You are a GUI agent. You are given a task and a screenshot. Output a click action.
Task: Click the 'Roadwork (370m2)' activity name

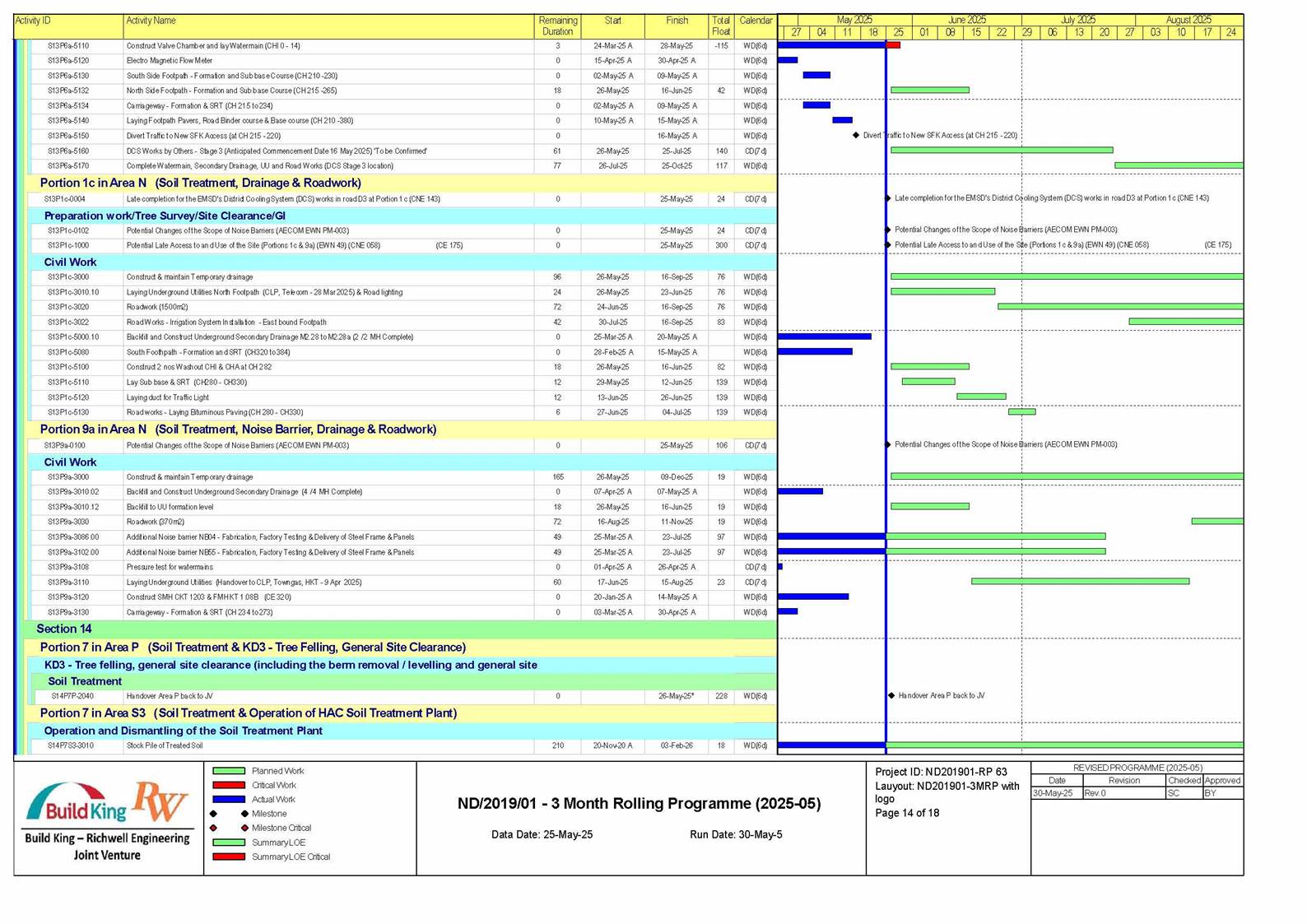[156, 522]
